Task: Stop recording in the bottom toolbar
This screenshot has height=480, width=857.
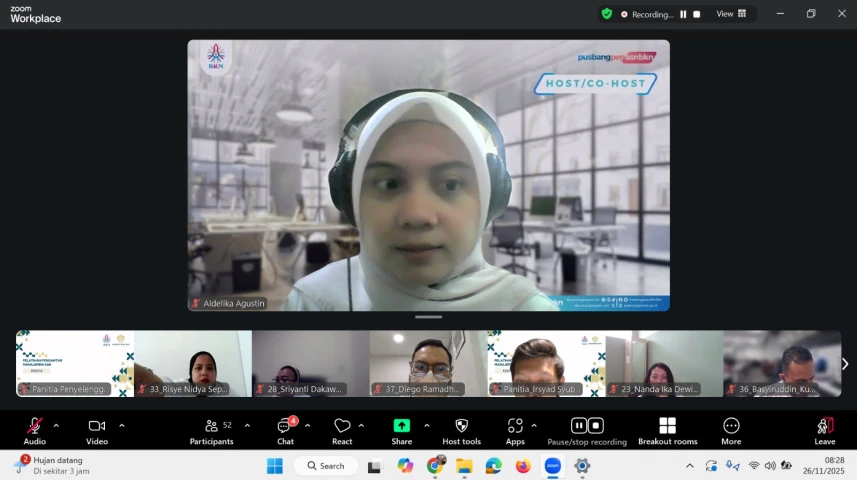Action: pyautogui.click(x=596, y=425)
